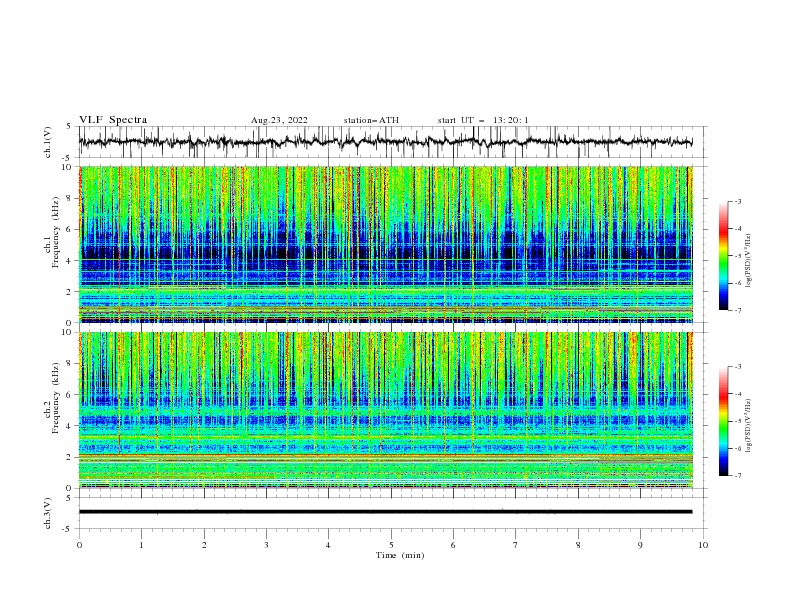
Task: Click the time axis tick label "9"
Action: coord(640,545)
